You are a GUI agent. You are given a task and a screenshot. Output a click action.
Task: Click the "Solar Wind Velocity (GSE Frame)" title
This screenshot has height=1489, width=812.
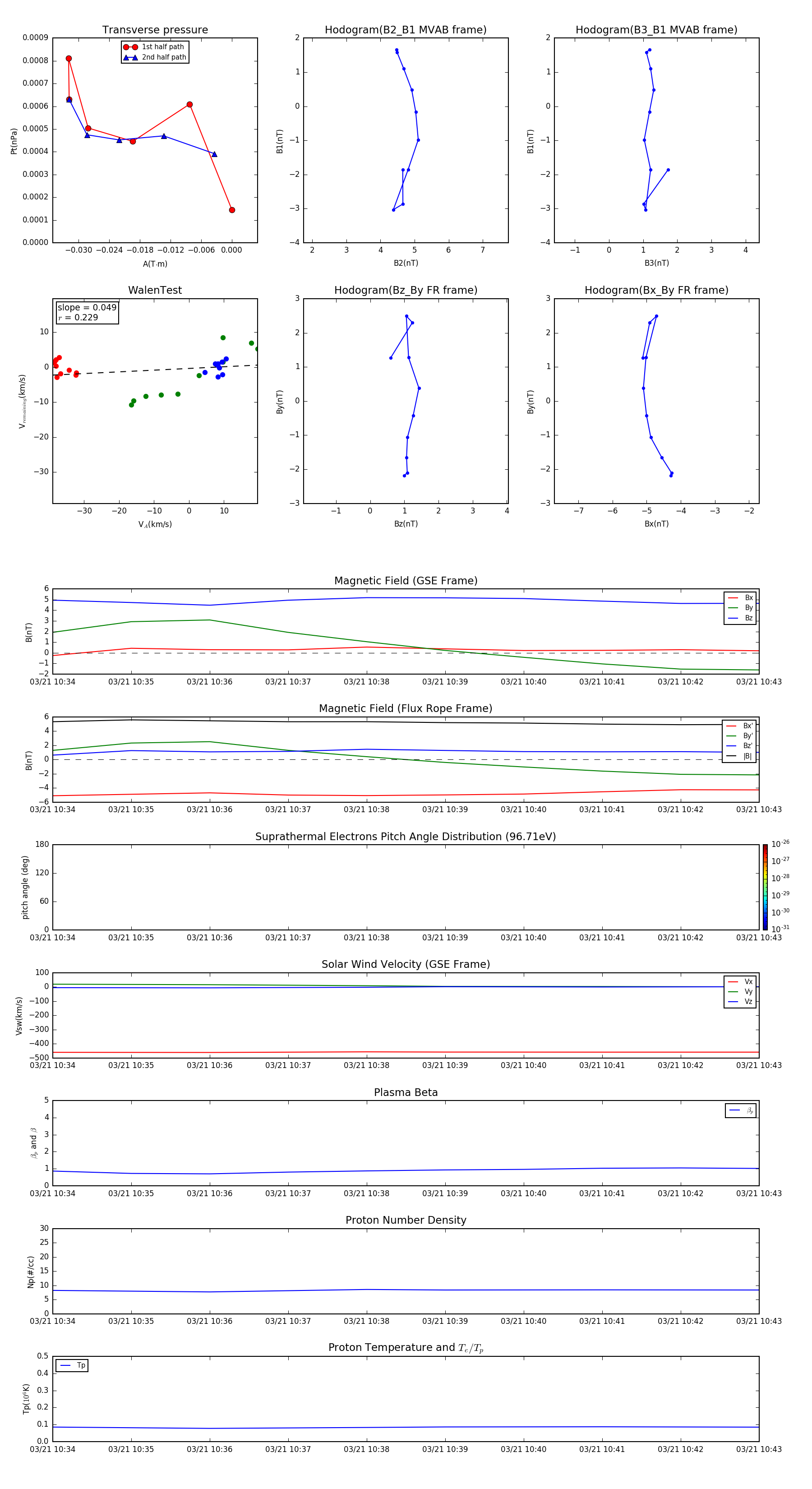click(x=406, y=965)
